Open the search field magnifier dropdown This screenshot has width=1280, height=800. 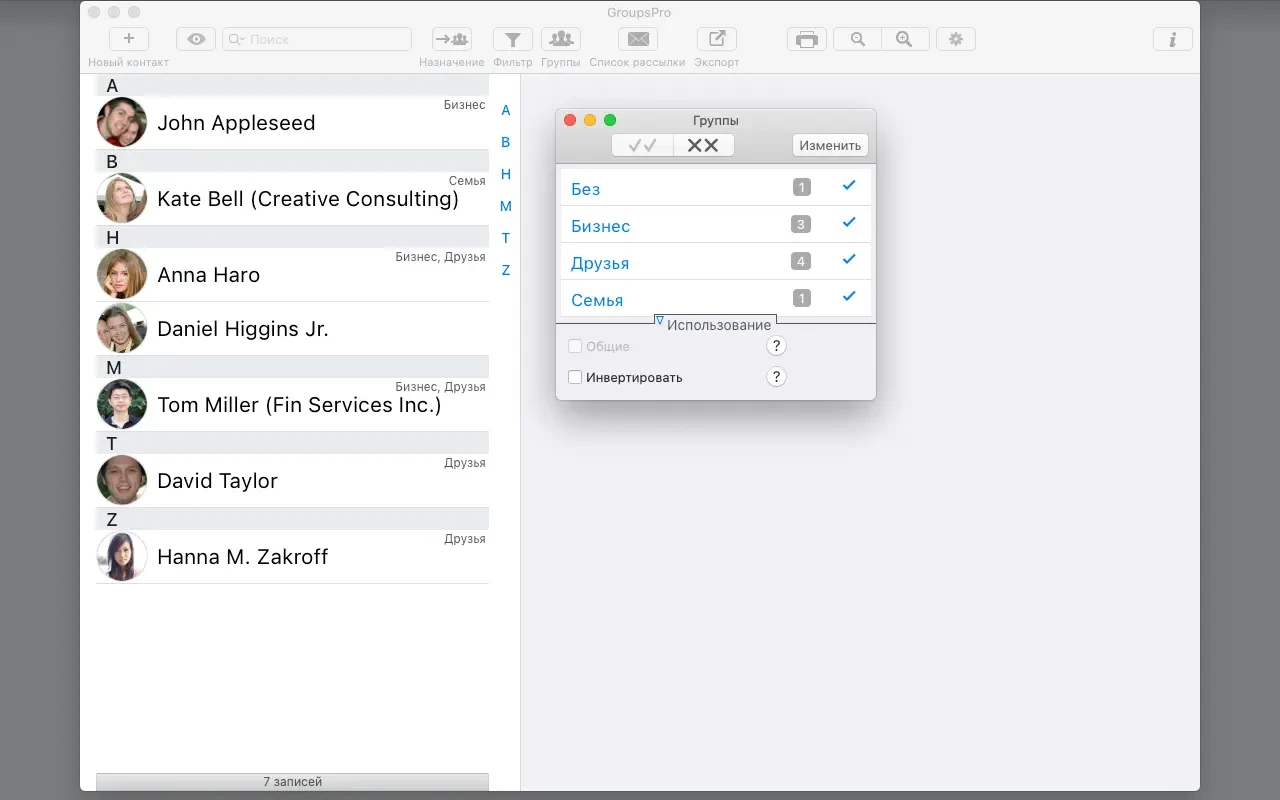(237, 39)
